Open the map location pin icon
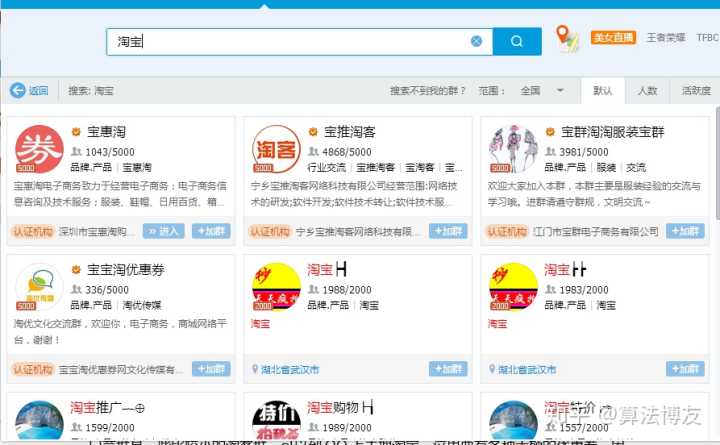This screenshot has height=445, width=720. pos(567,39)
